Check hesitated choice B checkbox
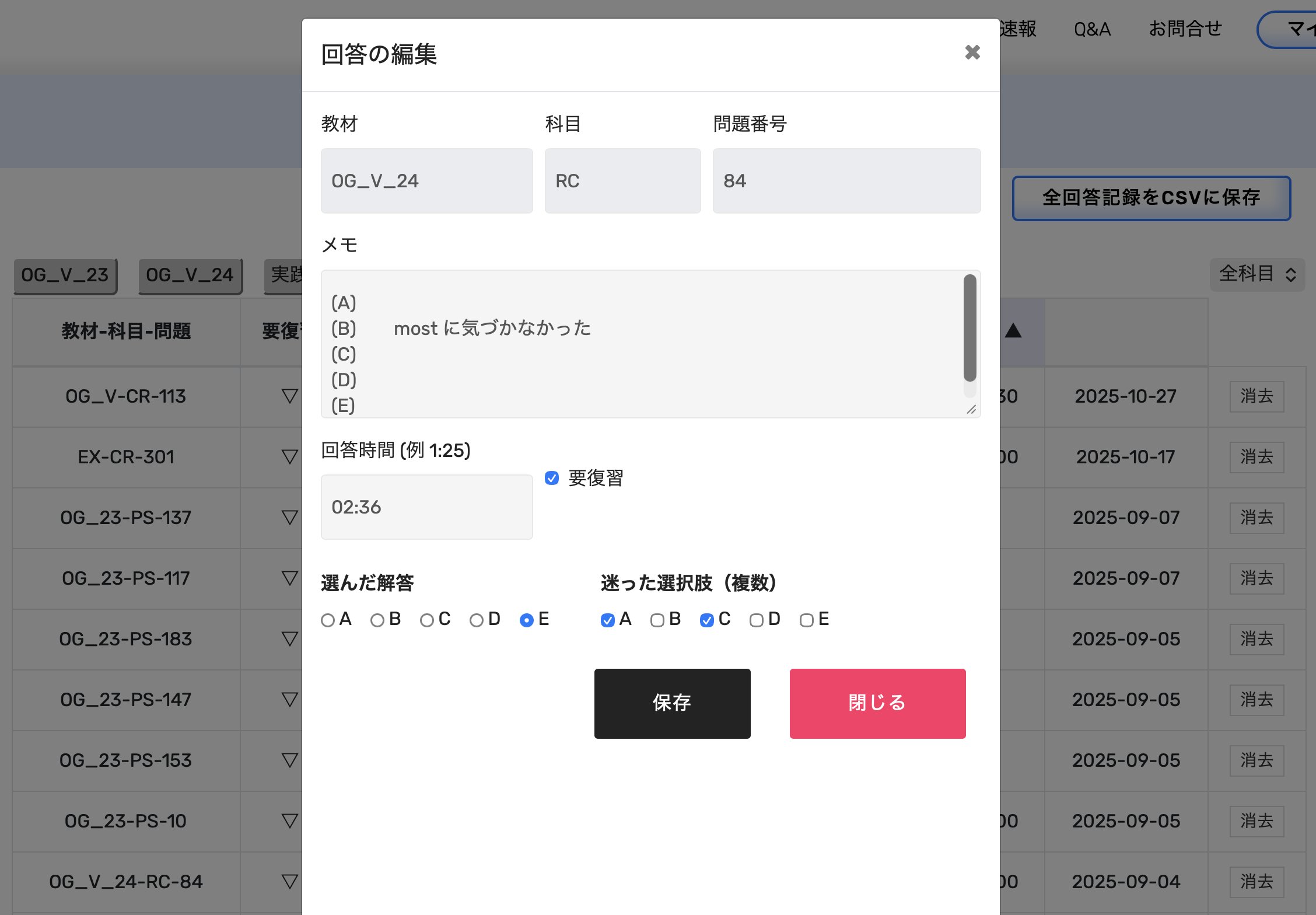 657,620
